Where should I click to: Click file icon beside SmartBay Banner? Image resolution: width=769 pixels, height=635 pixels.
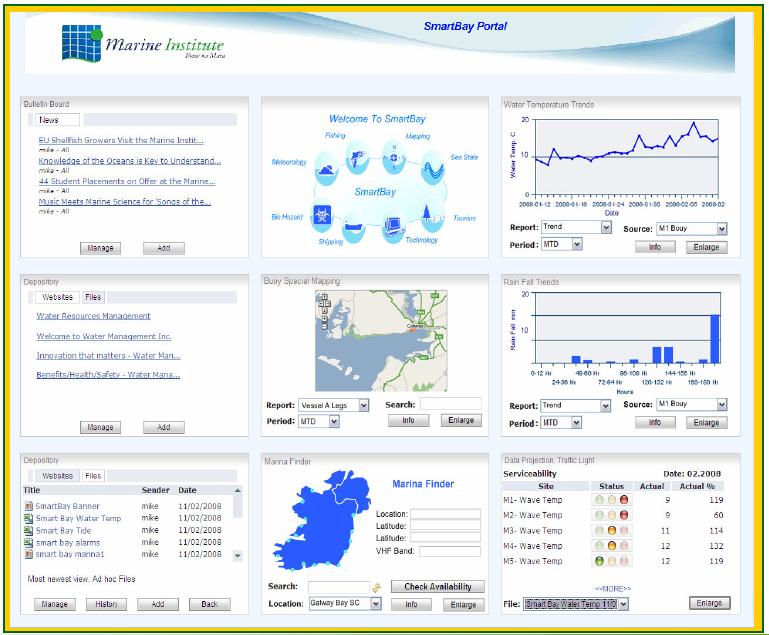point(29,505)
